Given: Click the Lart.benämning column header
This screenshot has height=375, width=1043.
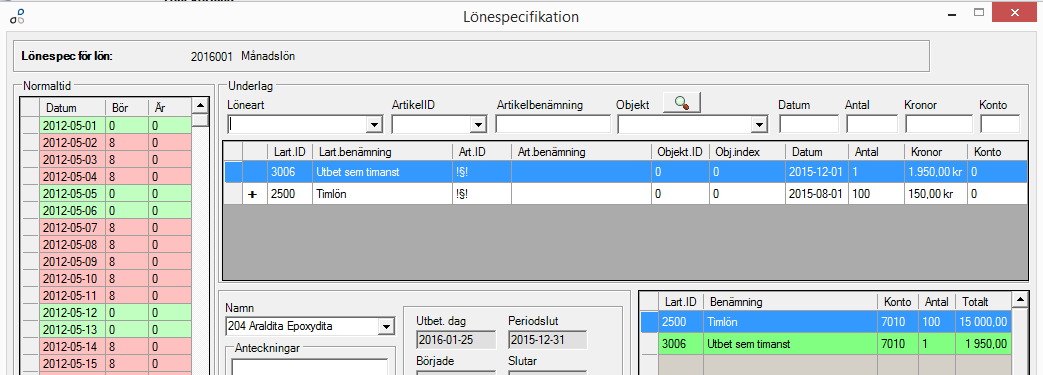Looking at the screenshot, I should pos(382,152).
